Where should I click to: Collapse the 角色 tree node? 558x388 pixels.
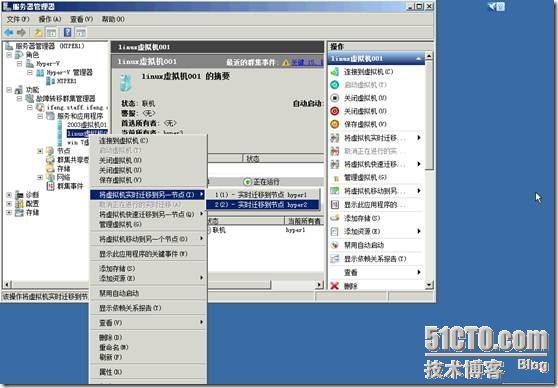(9, 55)
